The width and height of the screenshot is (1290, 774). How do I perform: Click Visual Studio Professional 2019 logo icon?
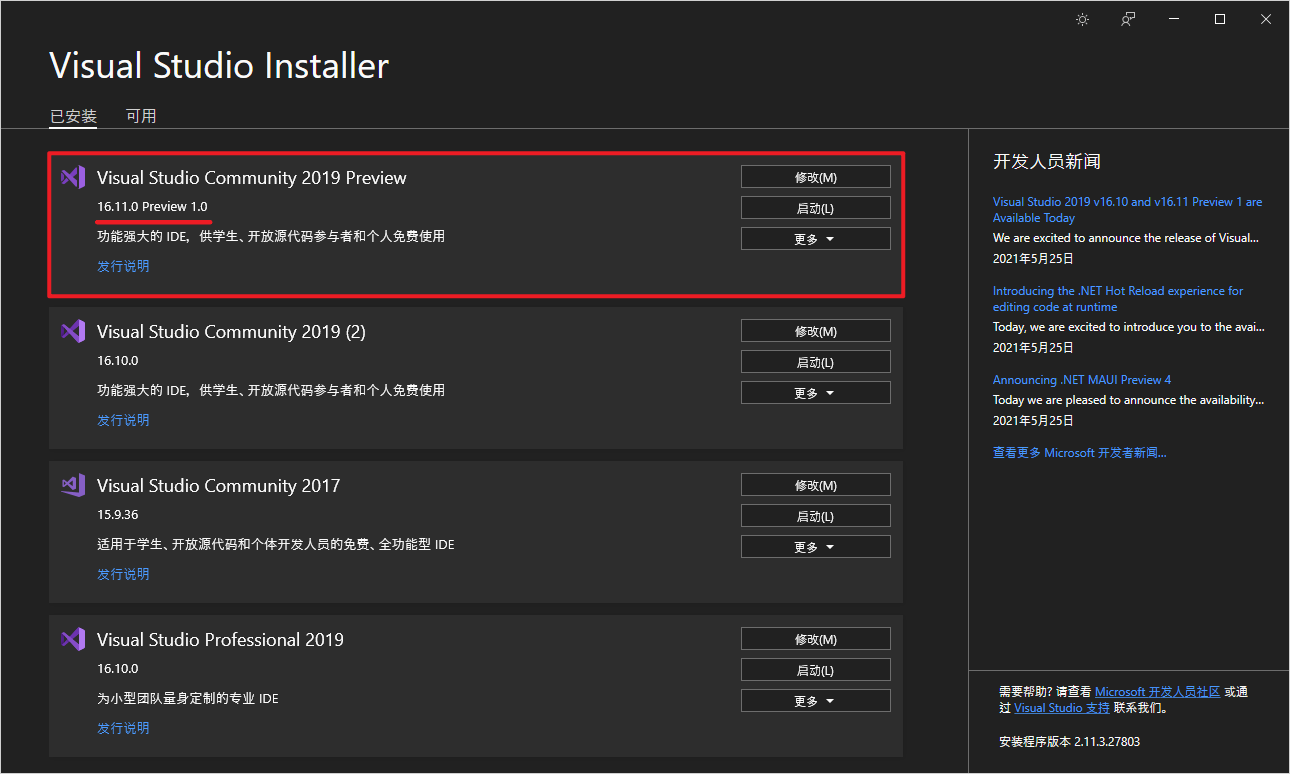pyautogui.click(x=72, y=639)
